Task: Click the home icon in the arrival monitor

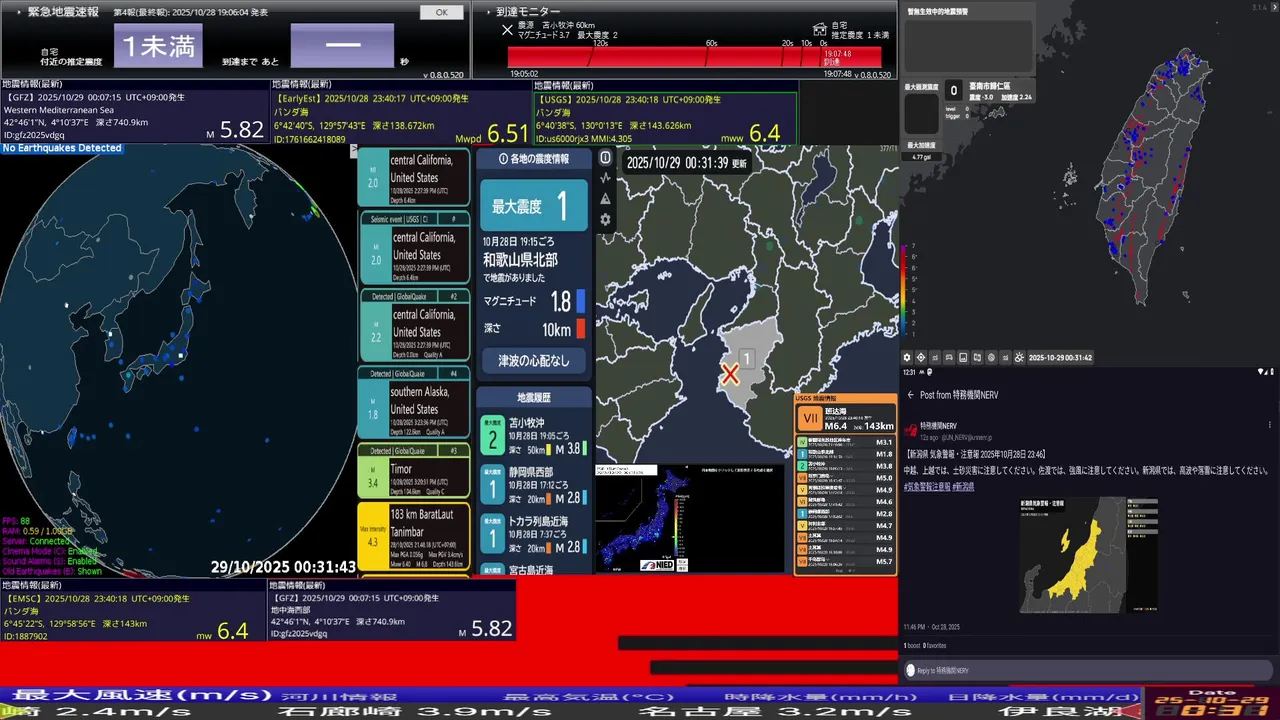Action: tap(821, 28)
